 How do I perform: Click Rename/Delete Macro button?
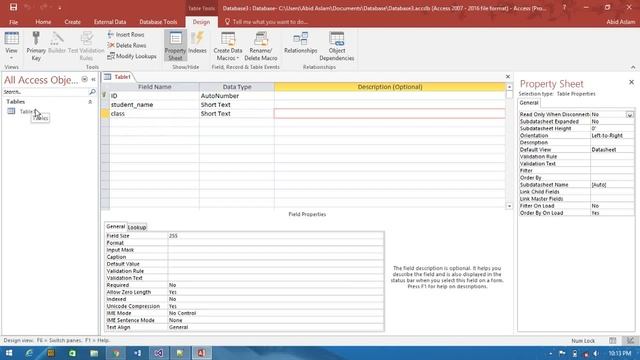(261, 46)
